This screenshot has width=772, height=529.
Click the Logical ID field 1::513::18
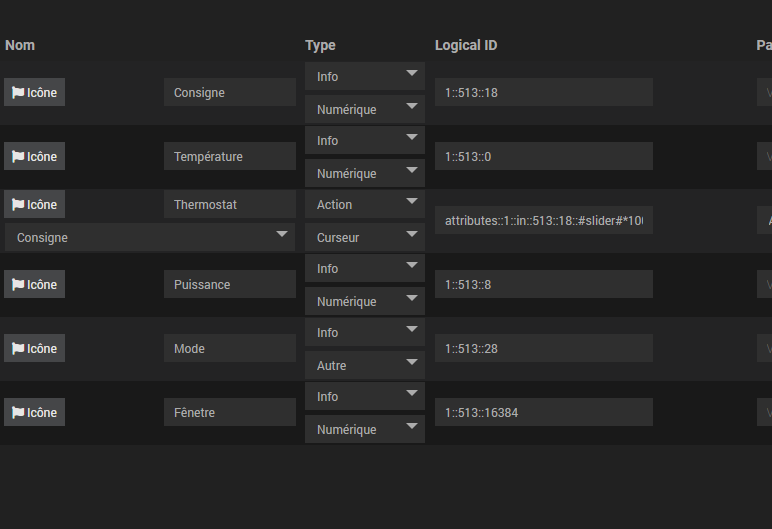click(543, 93)
